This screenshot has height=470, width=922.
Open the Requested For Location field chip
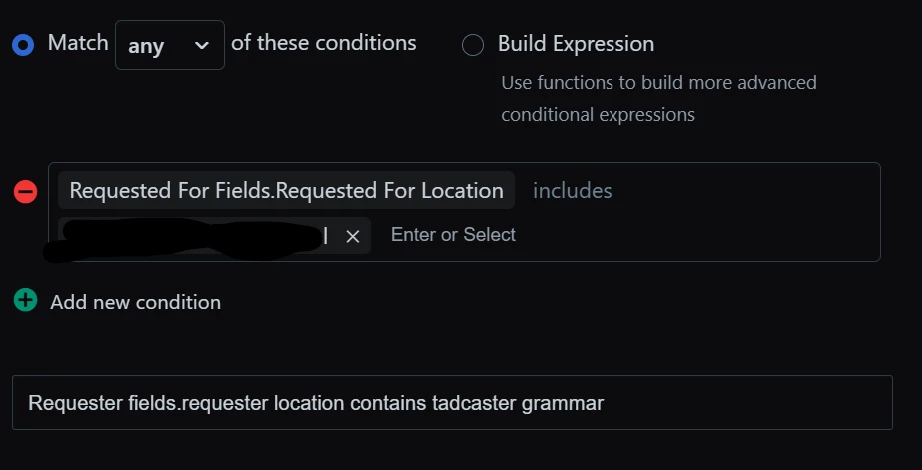click(x=286, y=190)
